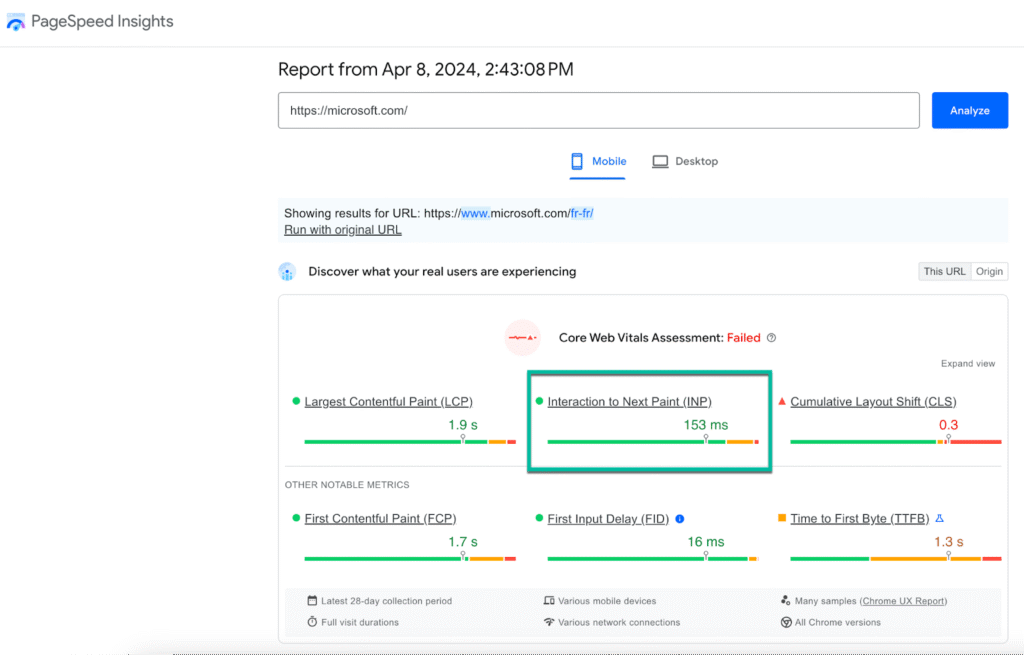This screenshot has height=655, width=1024.
Task: Open First Input Delay (FID) link
Action: coord(608,519)
